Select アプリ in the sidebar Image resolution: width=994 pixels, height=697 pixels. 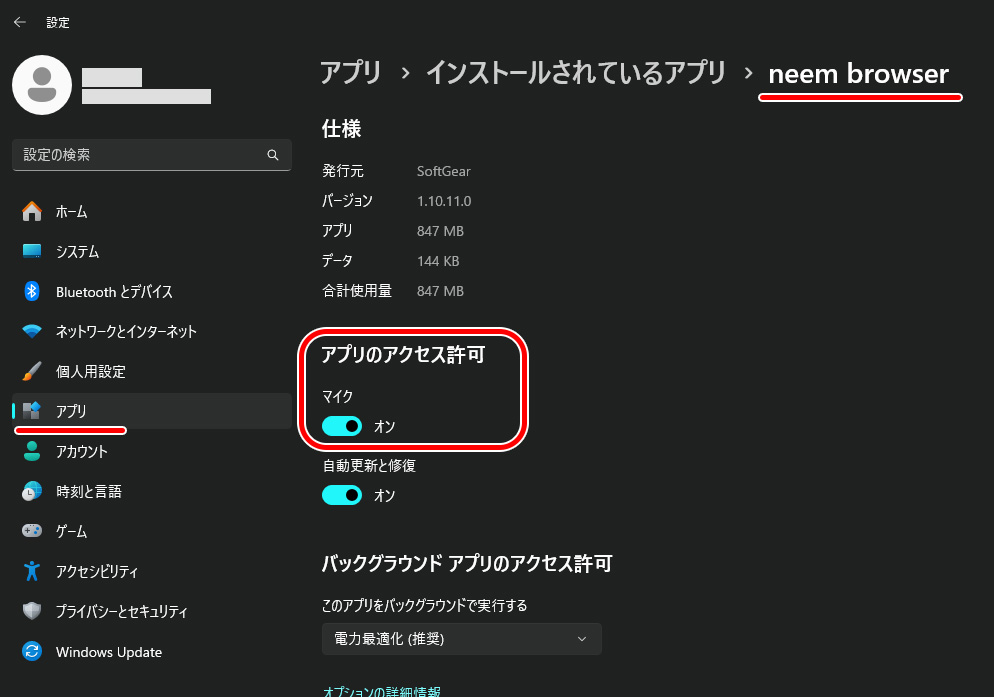152,411
